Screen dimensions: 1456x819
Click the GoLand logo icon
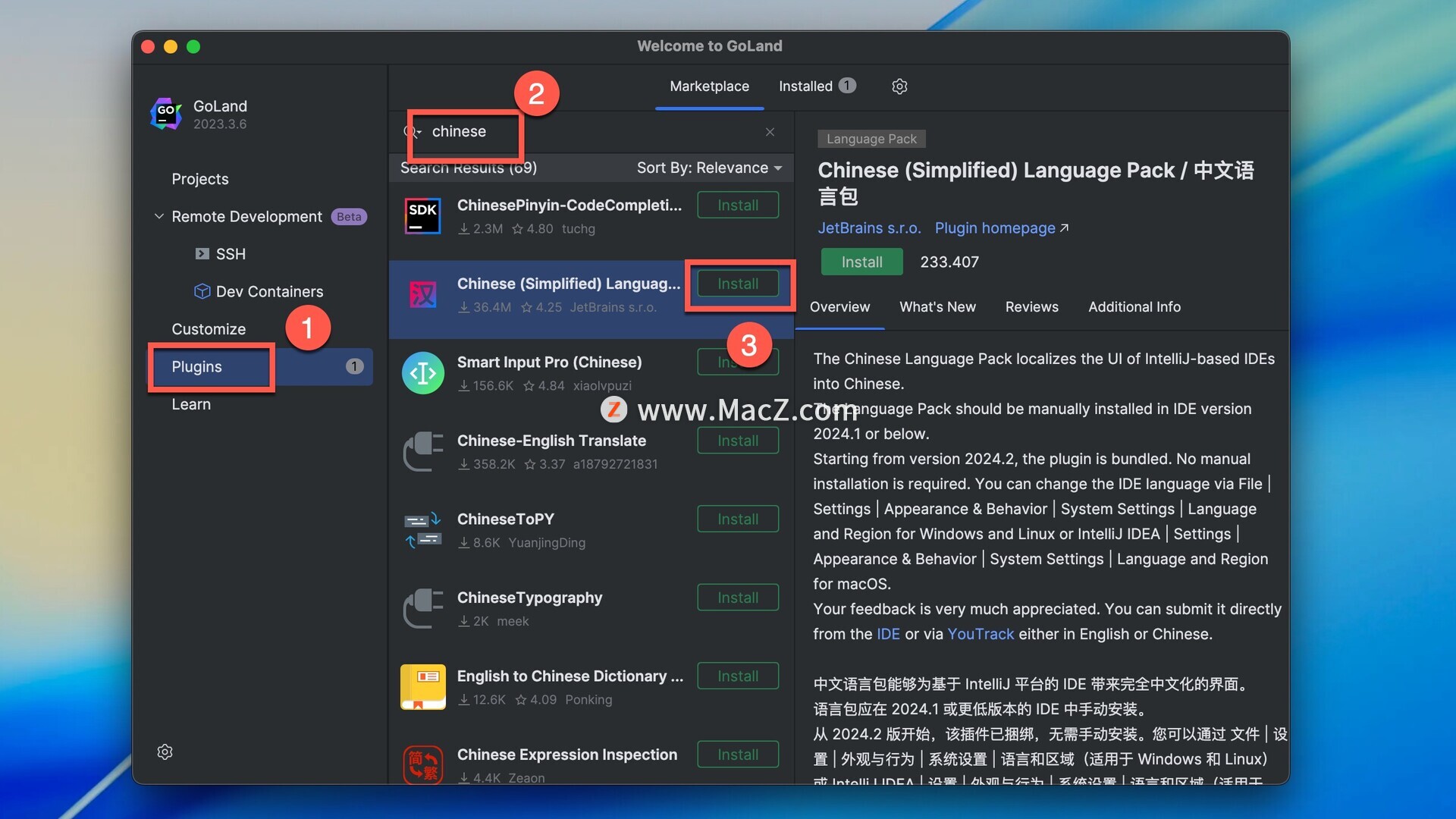point(166,114)
